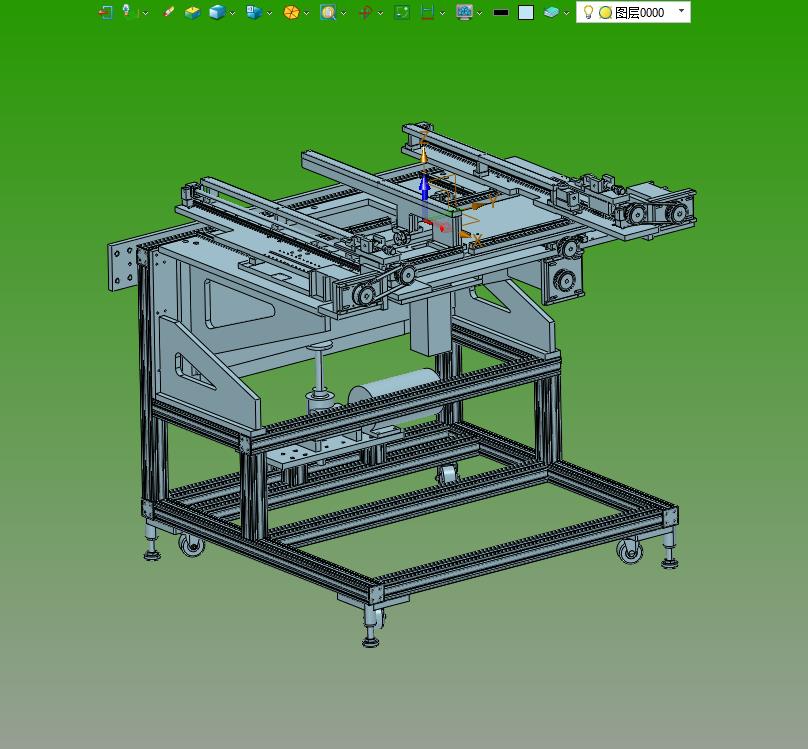Expand the zoom options dropdown
The width and height of the screenshot is (808, 749).
click(x=344, y=13)
